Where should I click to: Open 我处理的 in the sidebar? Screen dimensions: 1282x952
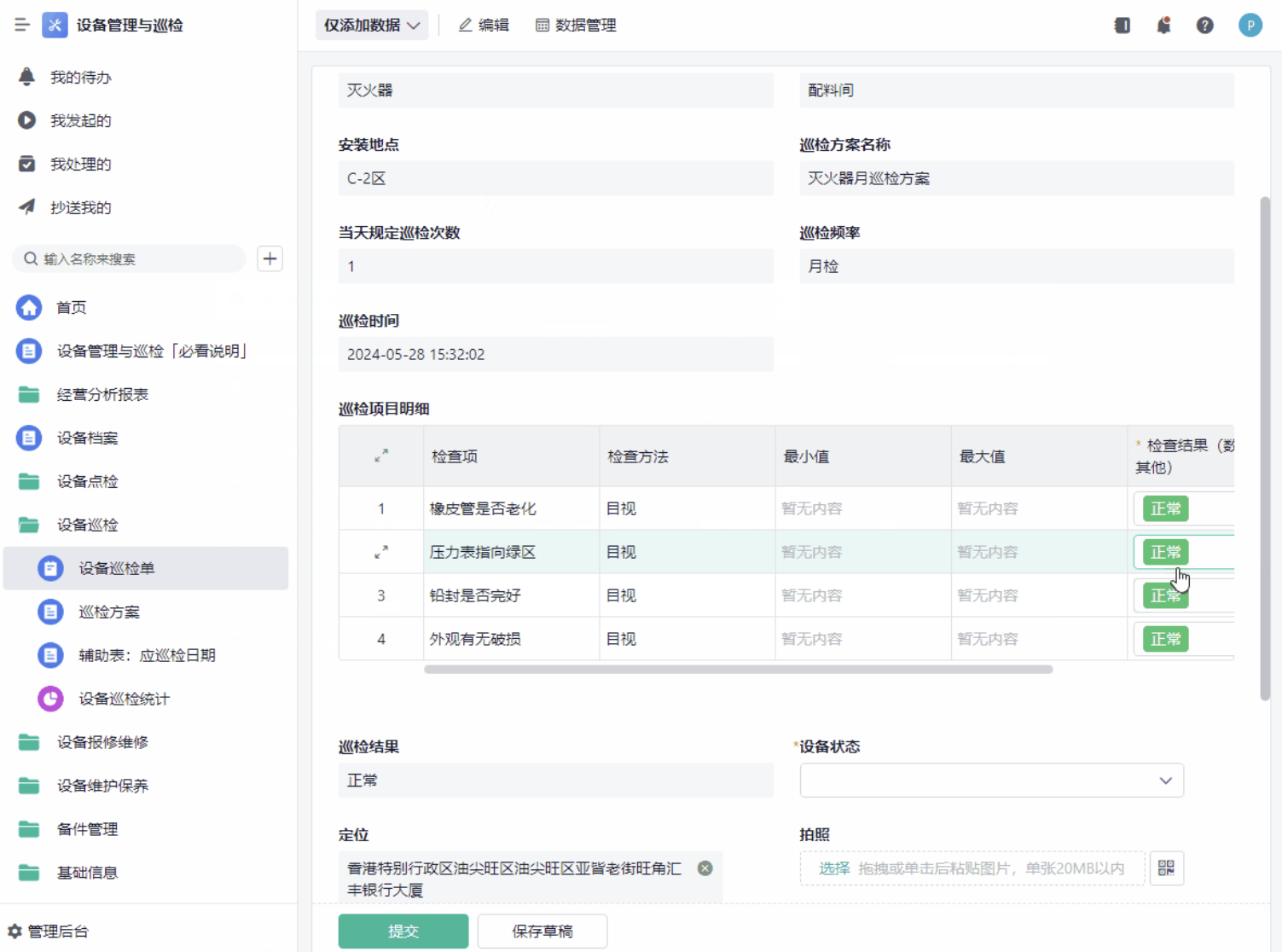(x=81, y=164)
